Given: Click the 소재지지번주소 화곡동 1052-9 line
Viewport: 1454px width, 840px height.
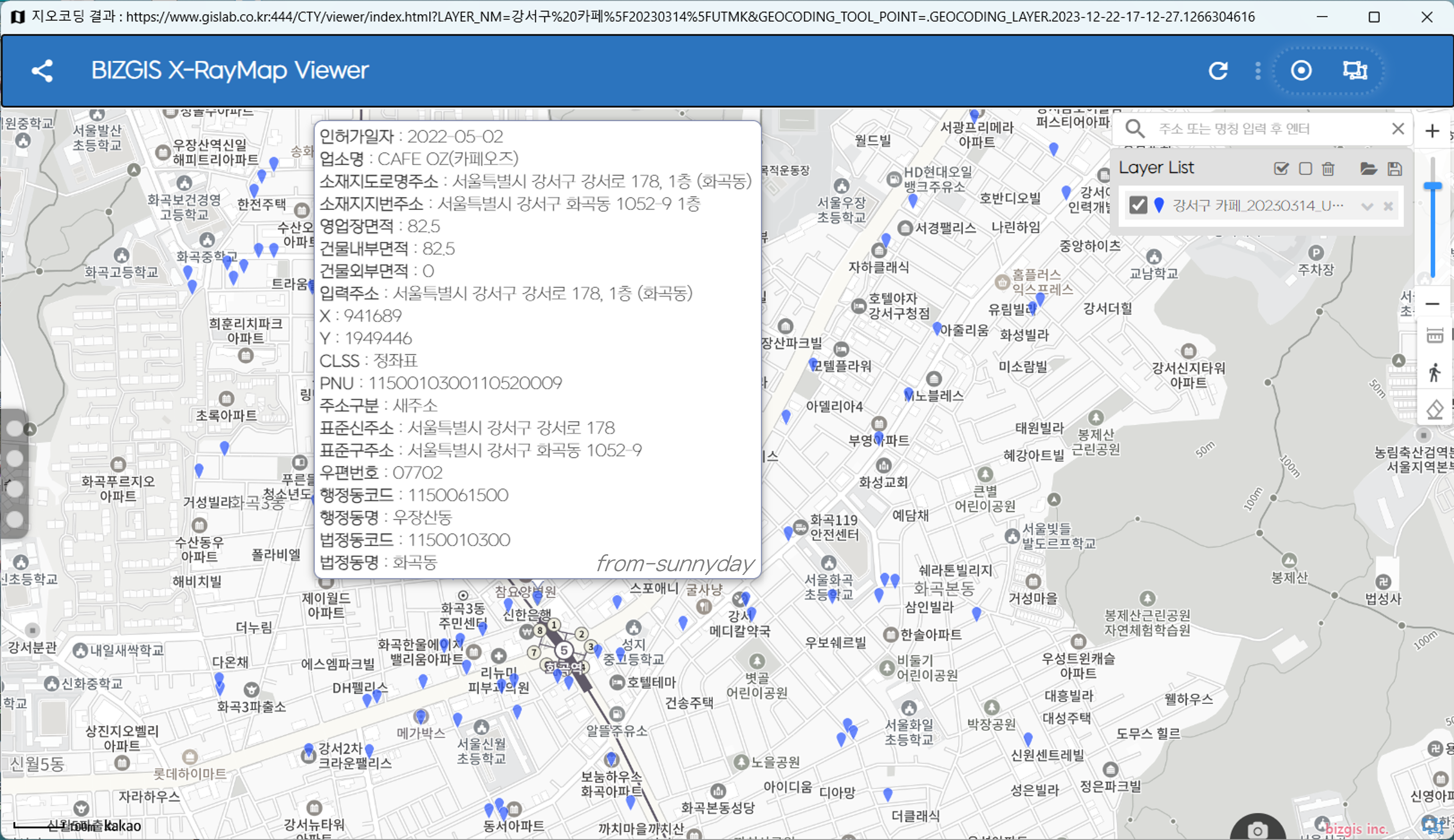Looking at the screenshot, I should tap(510, 204).
